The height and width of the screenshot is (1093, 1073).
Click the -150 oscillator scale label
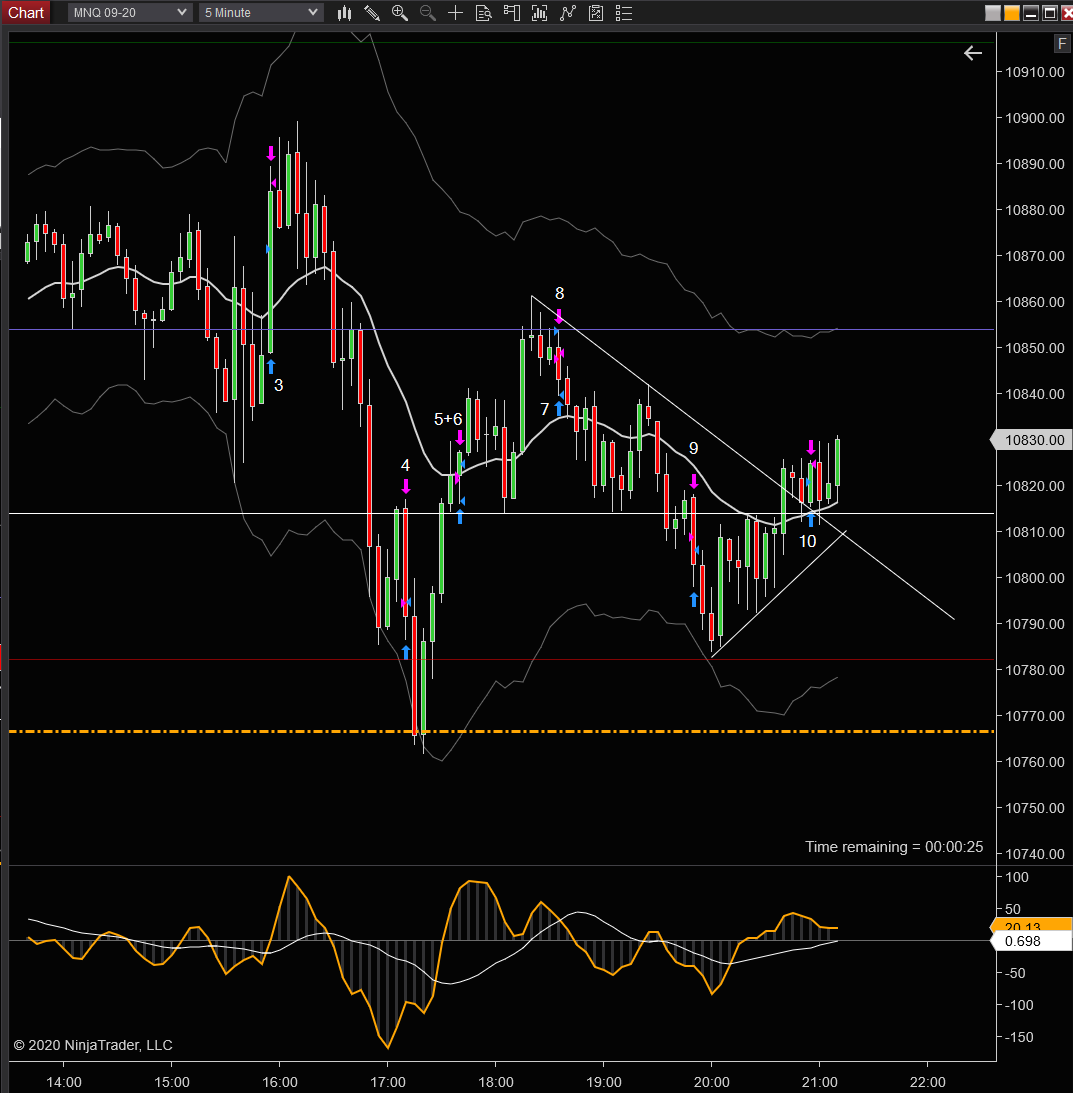(1019, 1037)
